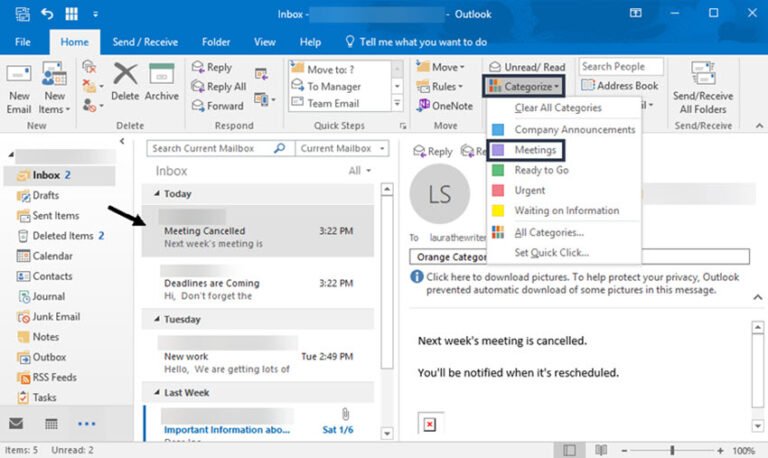Open the Journal folder
This screenshot has height=458, width=768.
pos(41,296)
